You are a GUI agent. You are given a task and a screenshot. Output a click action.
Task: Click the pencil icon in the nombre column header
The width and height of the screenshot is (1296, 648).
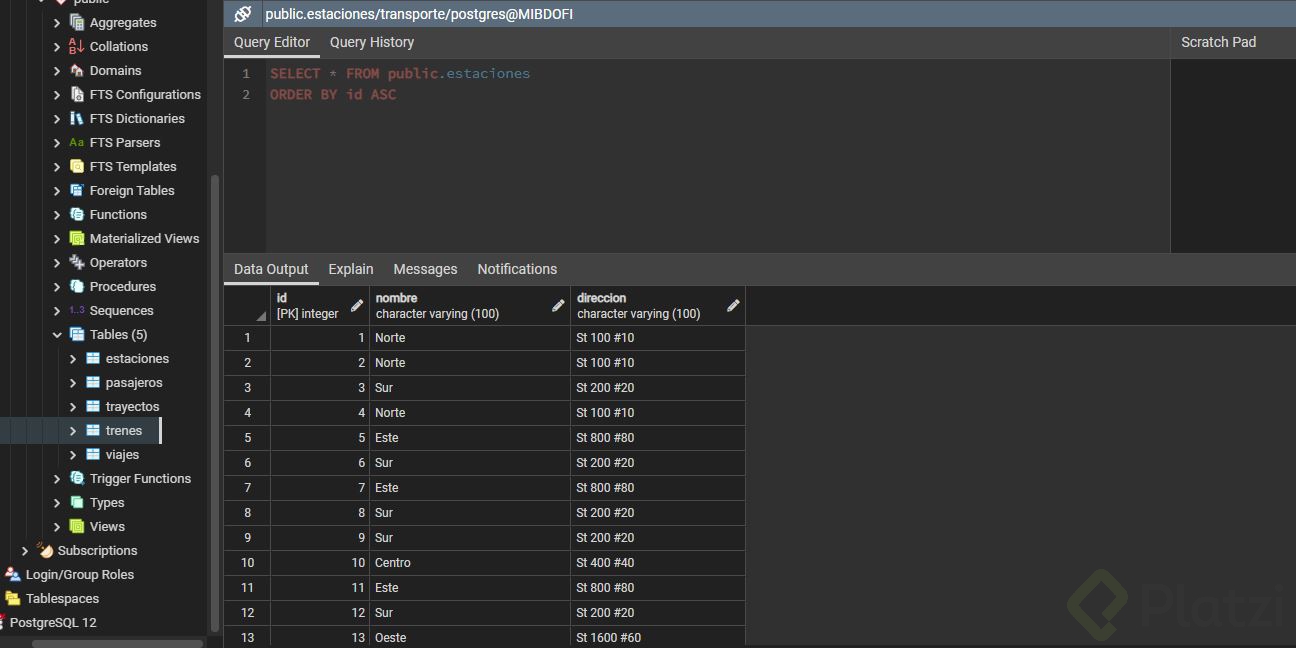pyautogui.click(x=558, y=306)
